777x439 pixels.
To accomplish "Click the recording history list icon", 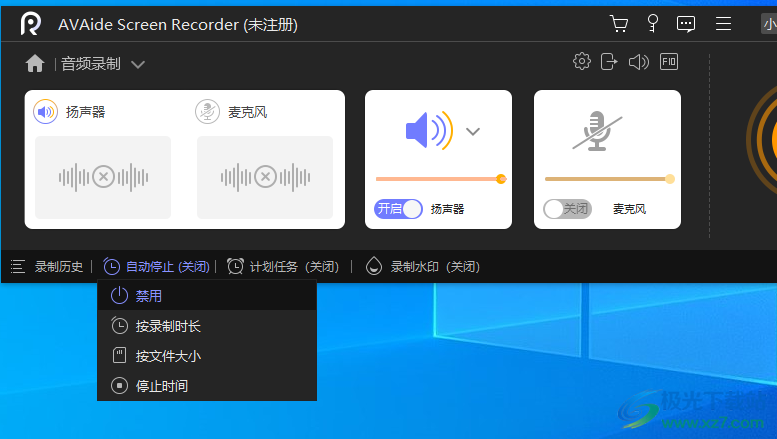I will tap(18, 267).
